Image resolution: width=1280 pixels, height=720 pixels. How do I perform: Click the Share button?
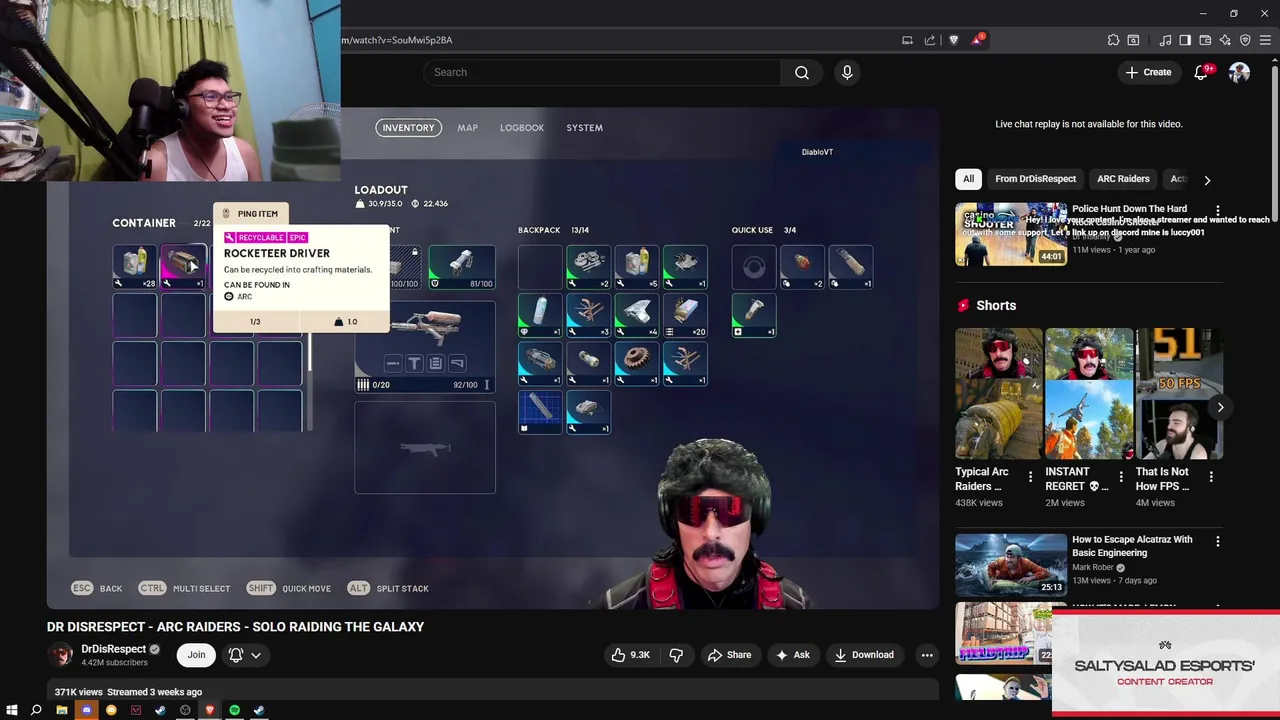[729, 655]
